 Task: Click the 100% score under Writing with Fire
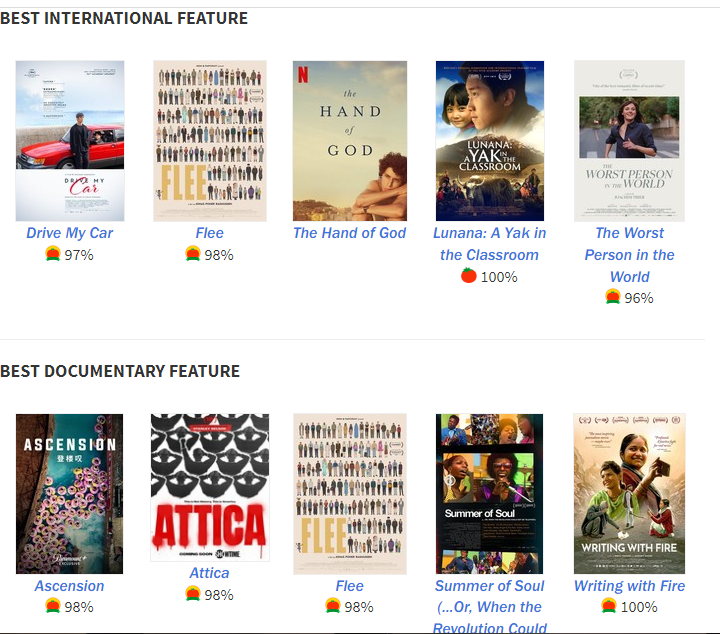coord(639,607)
